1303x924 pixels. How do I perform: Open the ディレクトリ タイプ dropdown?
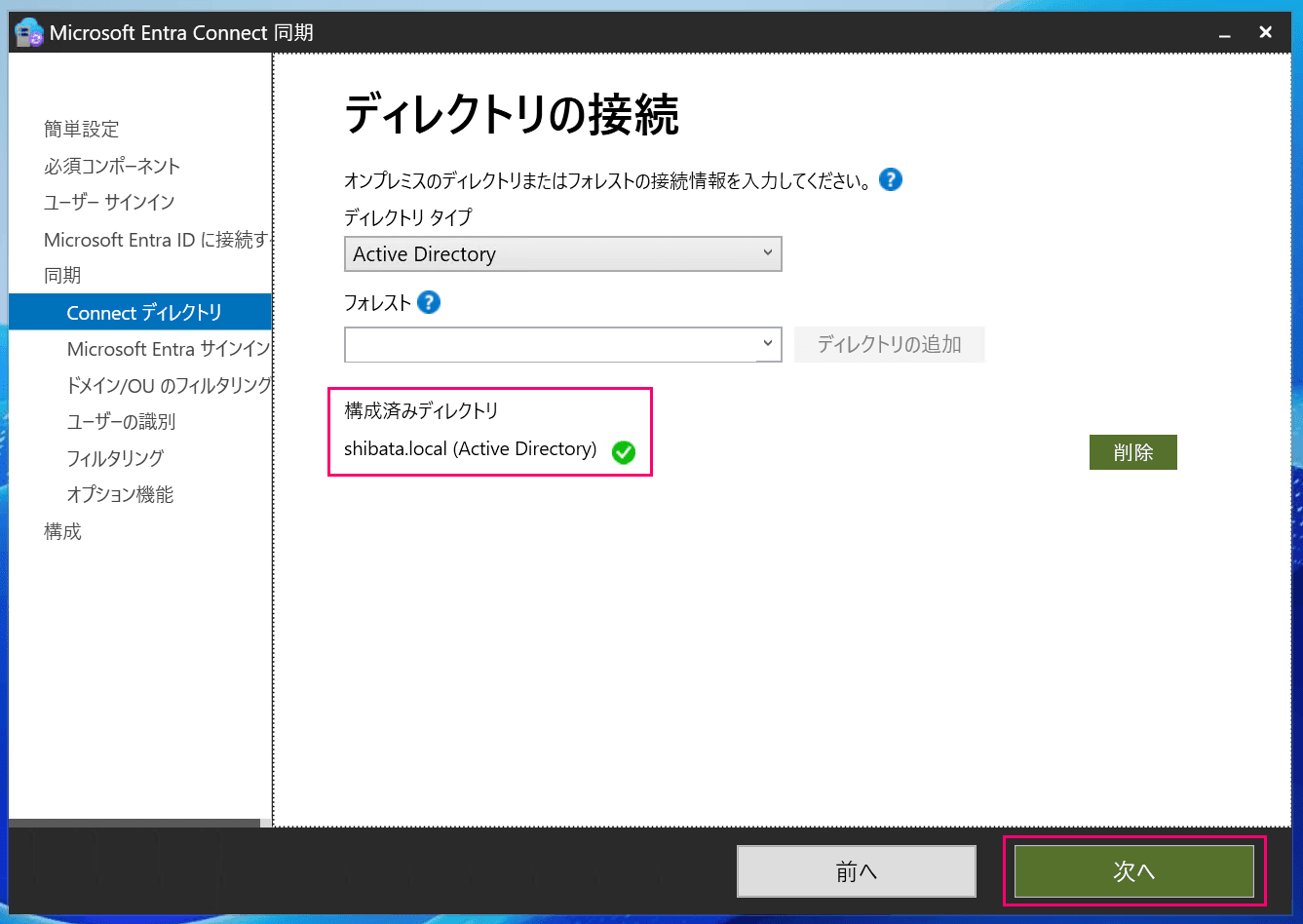click(x=562, y=254)
